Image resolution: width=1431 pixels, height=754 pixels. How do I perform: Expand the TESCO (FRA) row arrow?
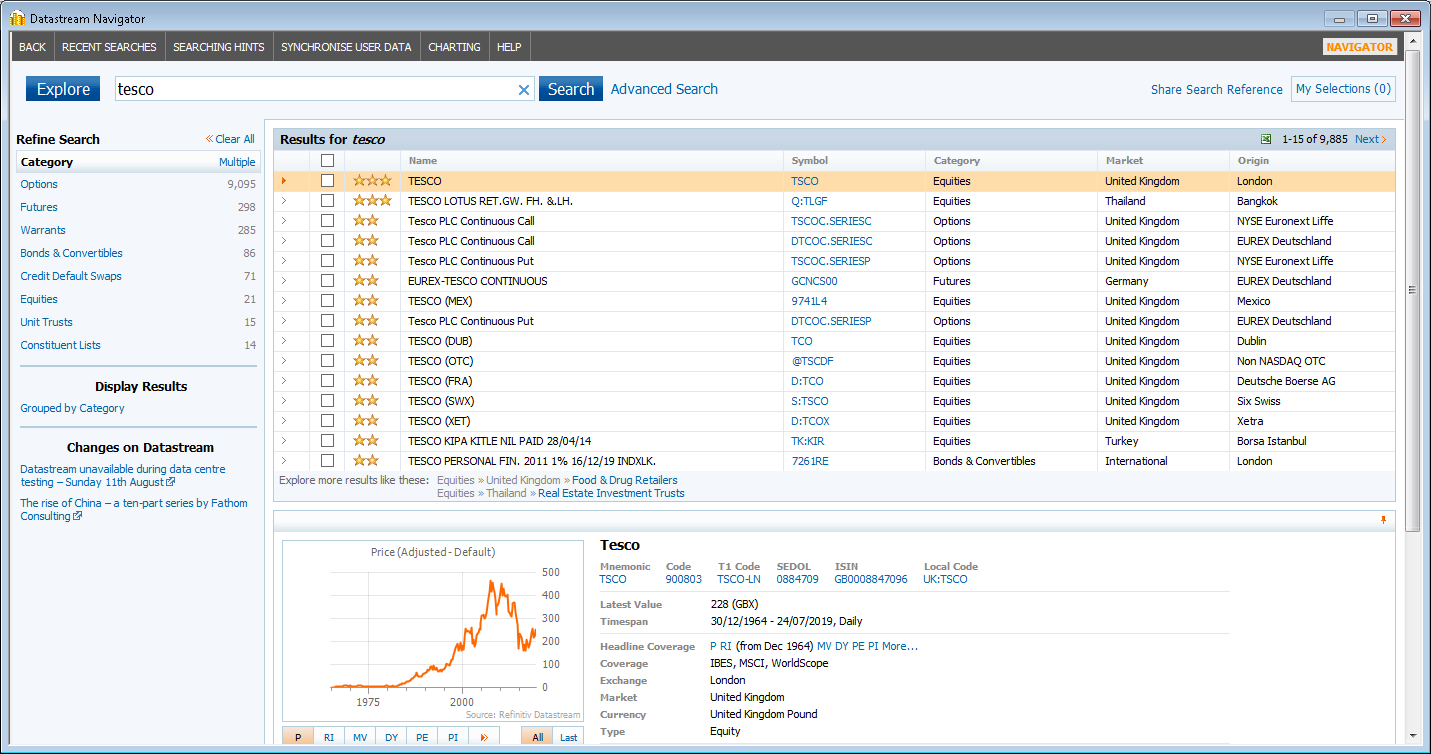point(284,381)
